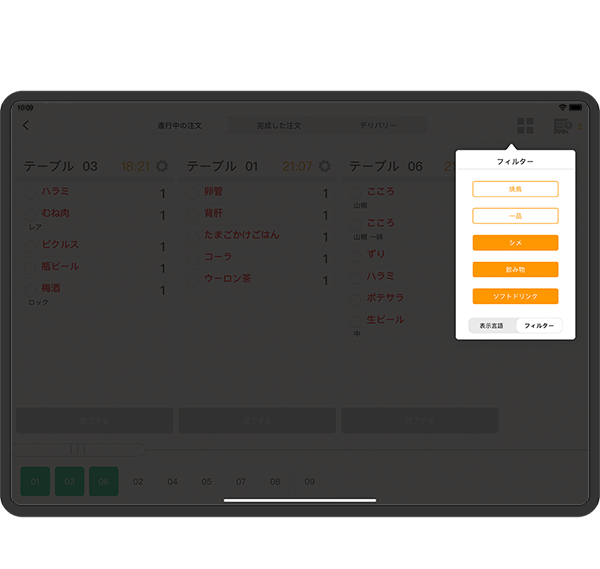Click the horizontal scroll handle above table numbers
Image resolution: width=600 pixels, height=569 pixels.
pos(78,450)
